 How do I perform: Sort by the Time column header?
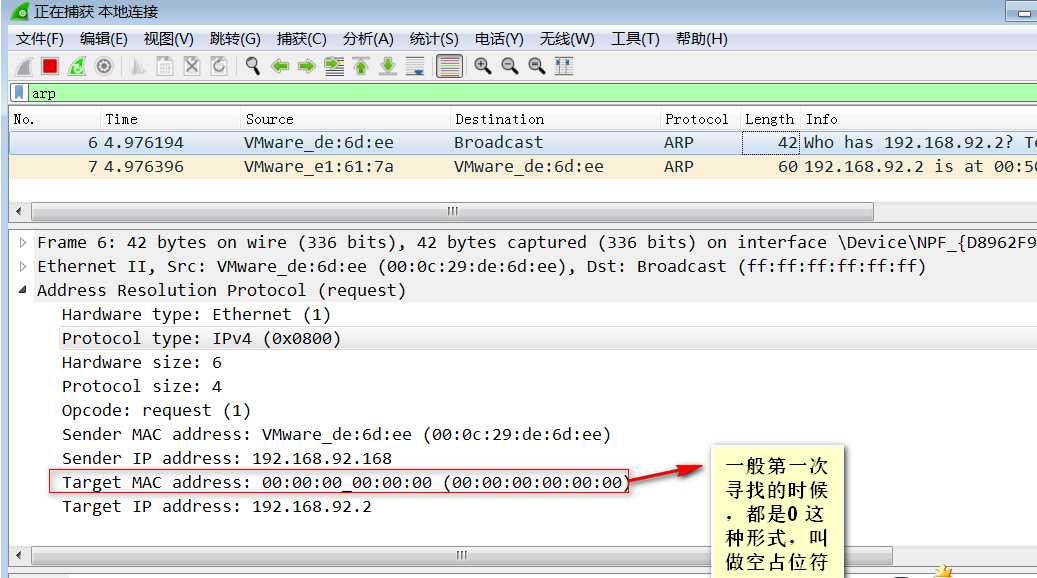tap(171, 119)
